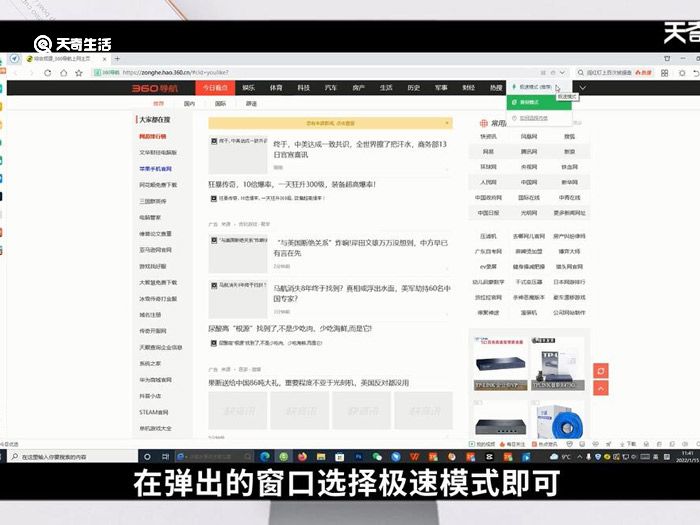Image resolution: width=700 pixels, height=525 pixels.
Task: Select the 国内 sub-tab
Action: [x=189, y=104]
